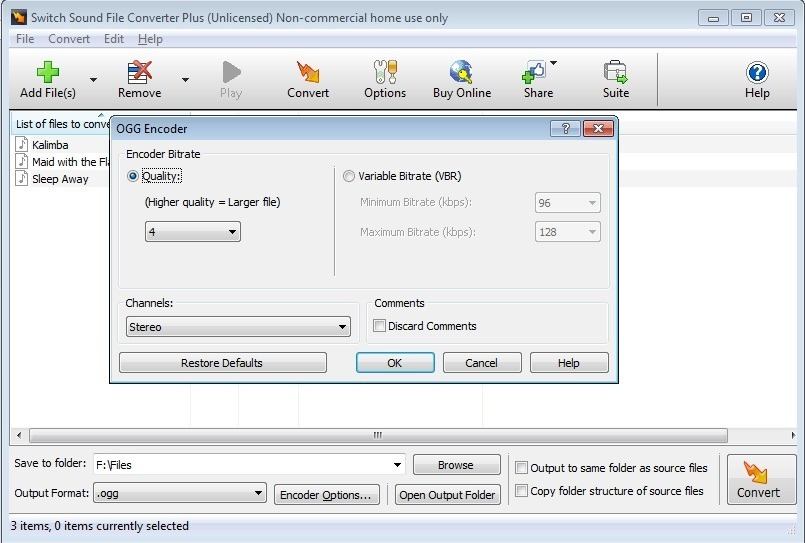Click the Sleep Away file music icon
805x543 pixels.
[x=22, y=178]
